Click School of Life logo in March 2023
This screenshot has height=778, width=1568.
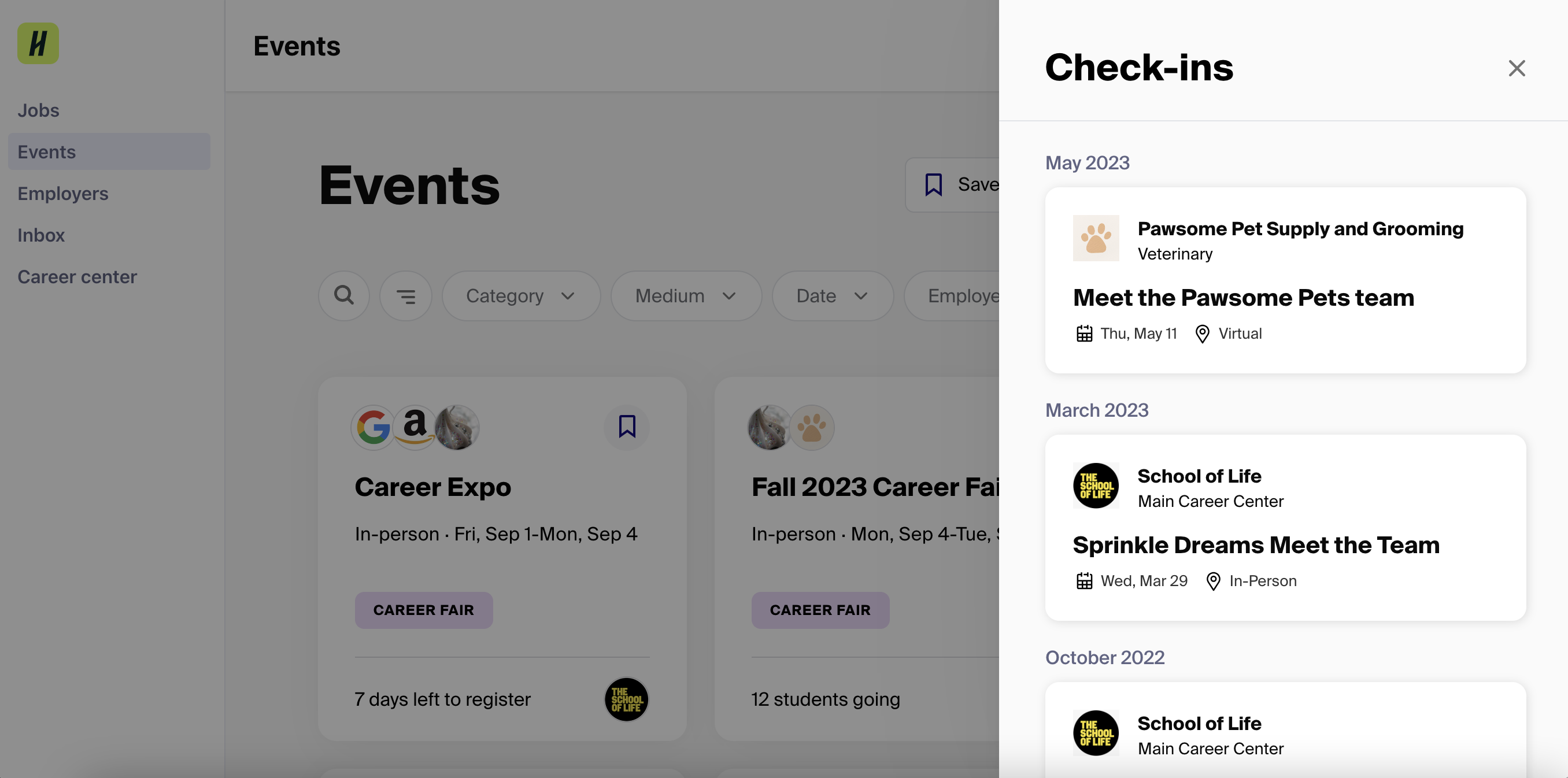point(1096,486)
